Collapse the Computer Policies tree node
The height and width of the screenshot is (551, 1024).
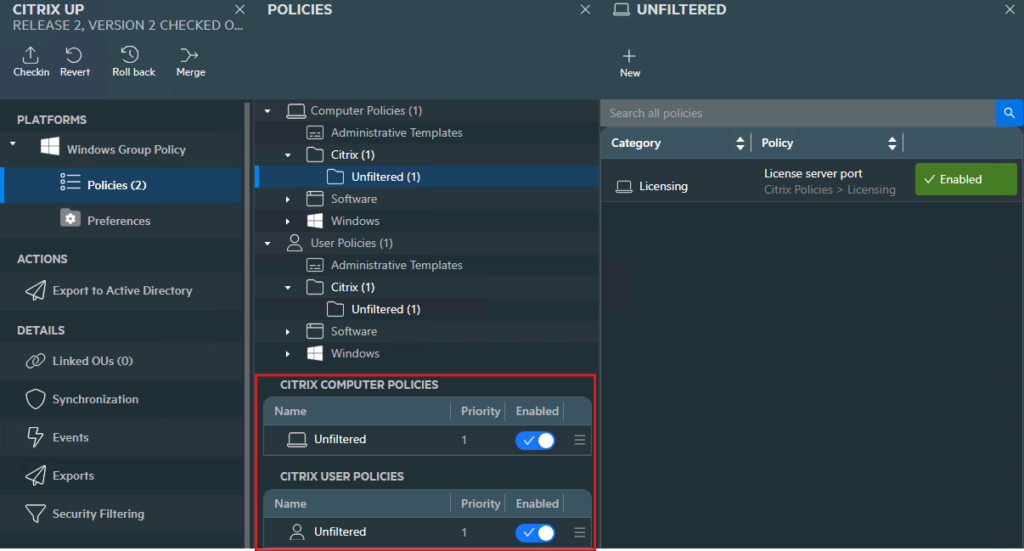268,111
